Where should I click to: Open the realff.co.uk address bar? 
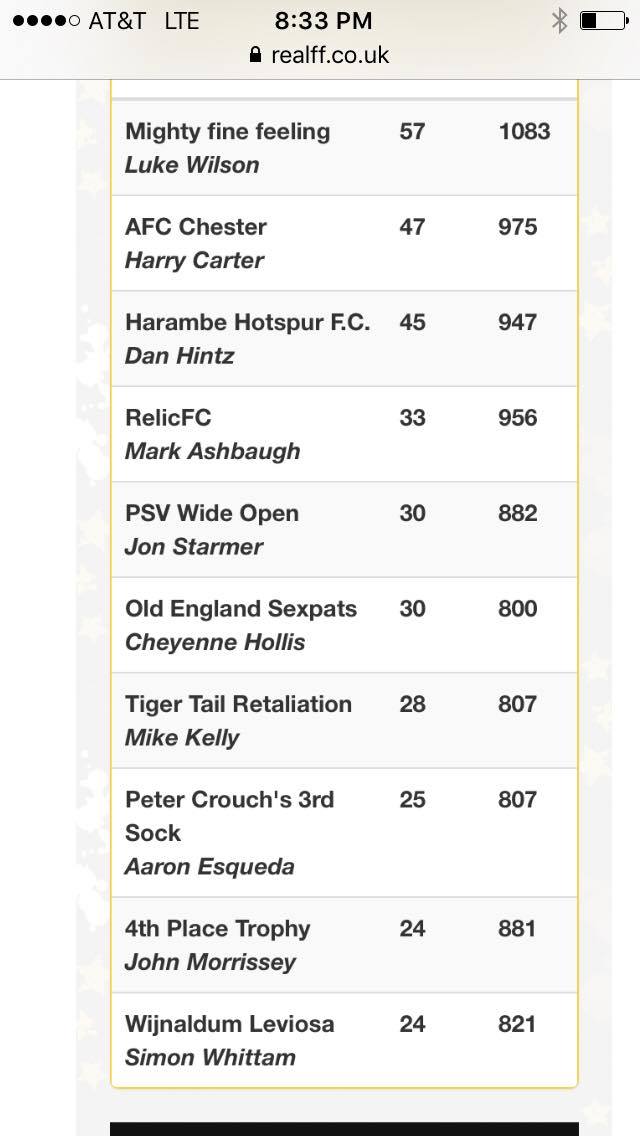point(320,54)
